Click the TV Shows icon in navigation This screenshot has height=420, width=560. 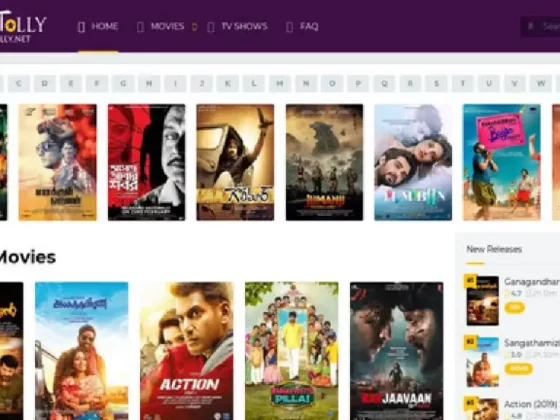(211, 27)
